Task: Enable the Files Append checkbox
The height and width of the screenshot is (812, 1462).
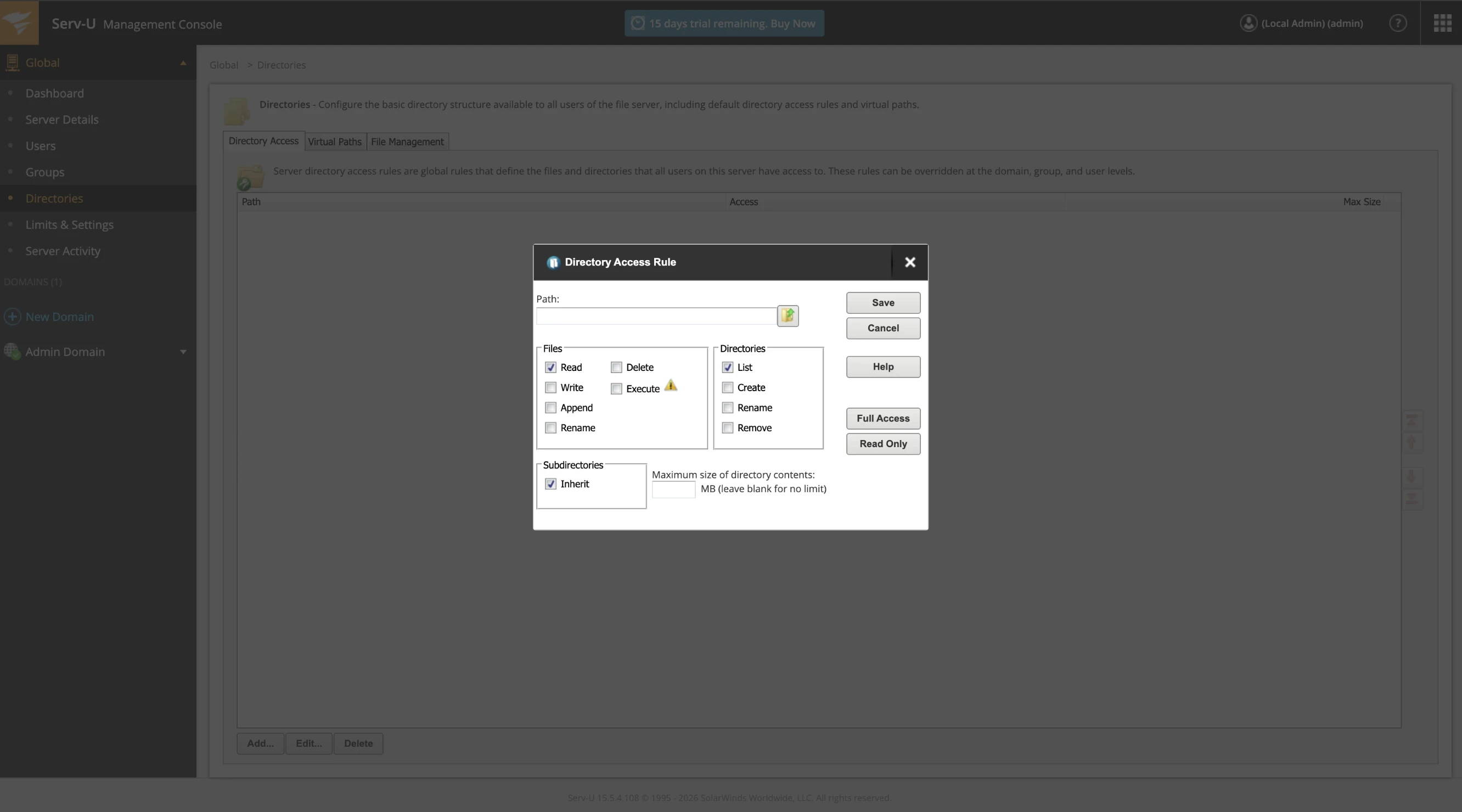Action: (550, 408)
